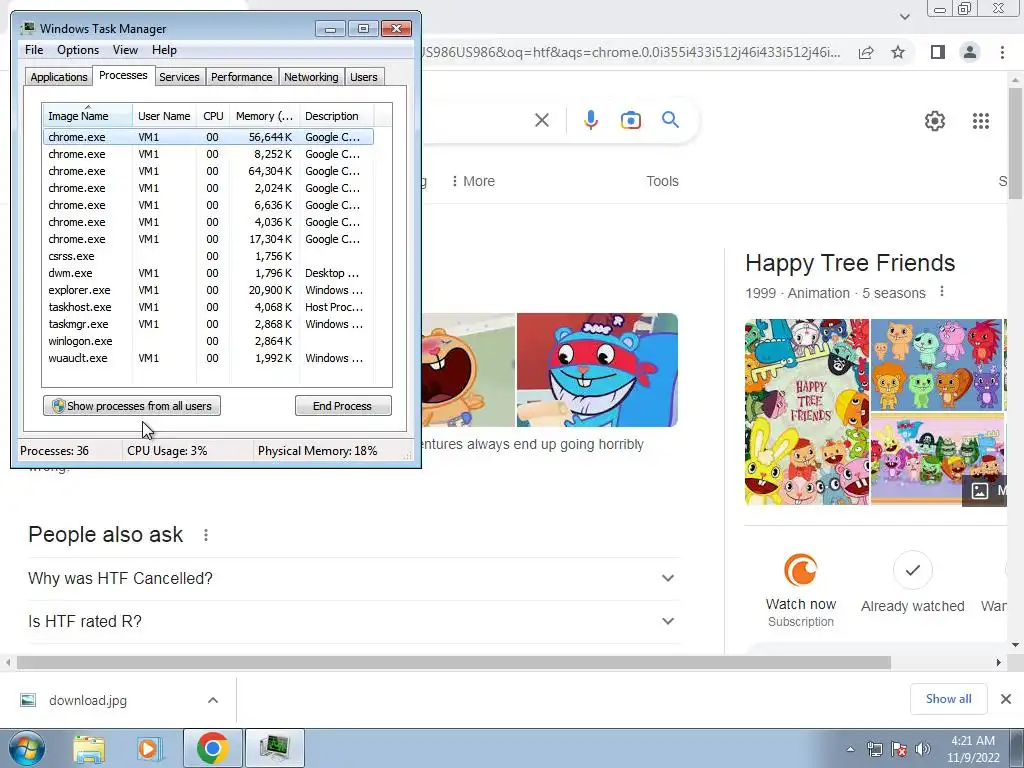The image size is (1024, 768).
Task: Switch to the Users tab
Action: pos(364,77)
